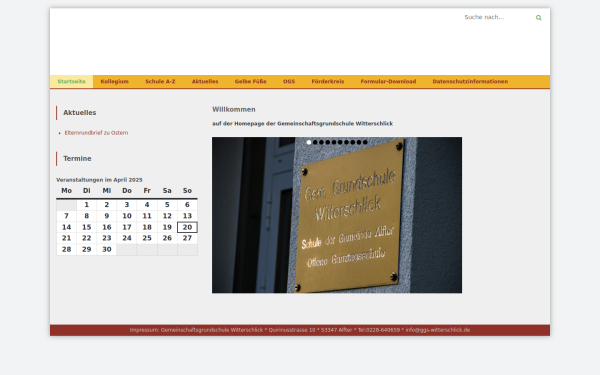Select day 14 in the April calendar
Viewport: 600px width, 375px height.
point(67,227)
